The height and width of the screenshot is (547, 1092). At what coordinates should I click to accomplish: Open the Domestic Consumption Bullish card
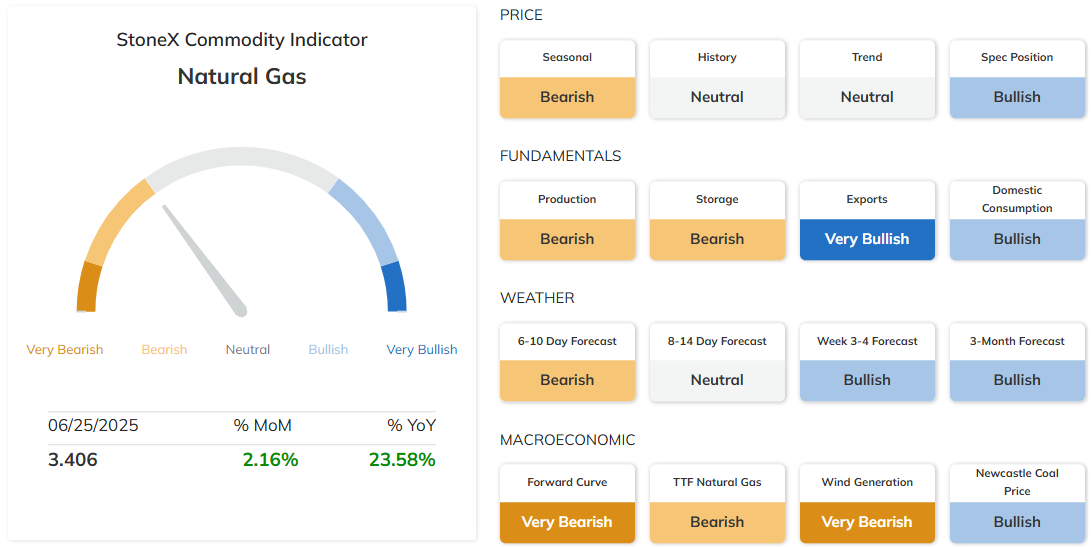tap(1017, 221)
